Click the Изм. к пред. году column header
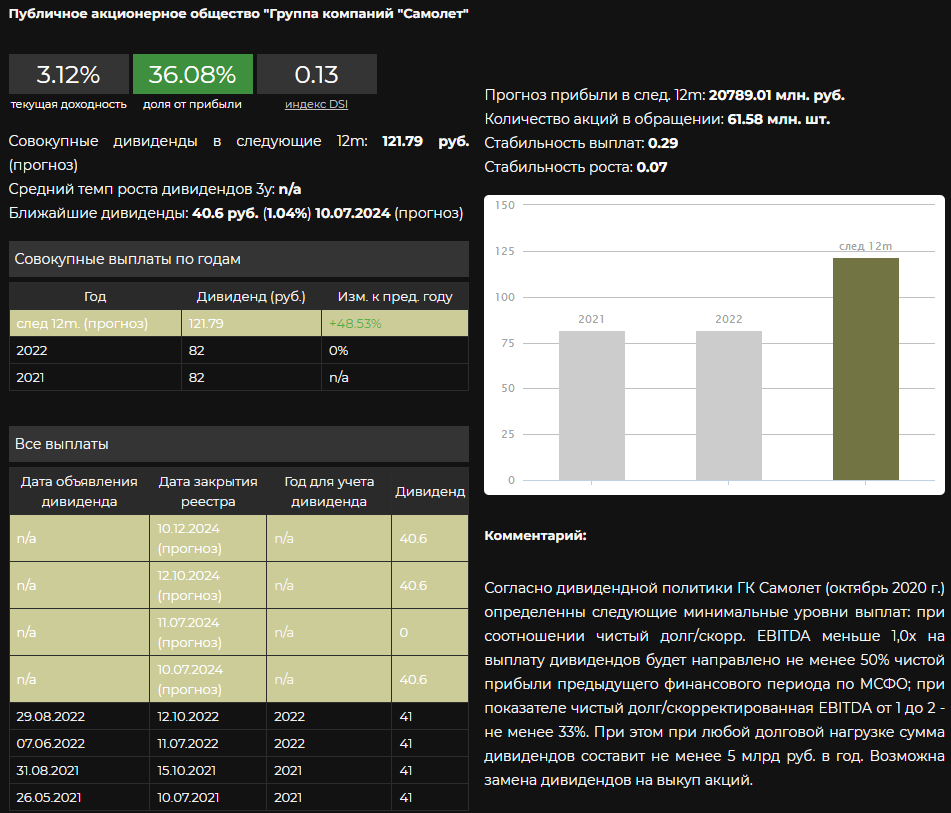The width and height of the screenshot is (951, 813). click(x=394, y=296)
